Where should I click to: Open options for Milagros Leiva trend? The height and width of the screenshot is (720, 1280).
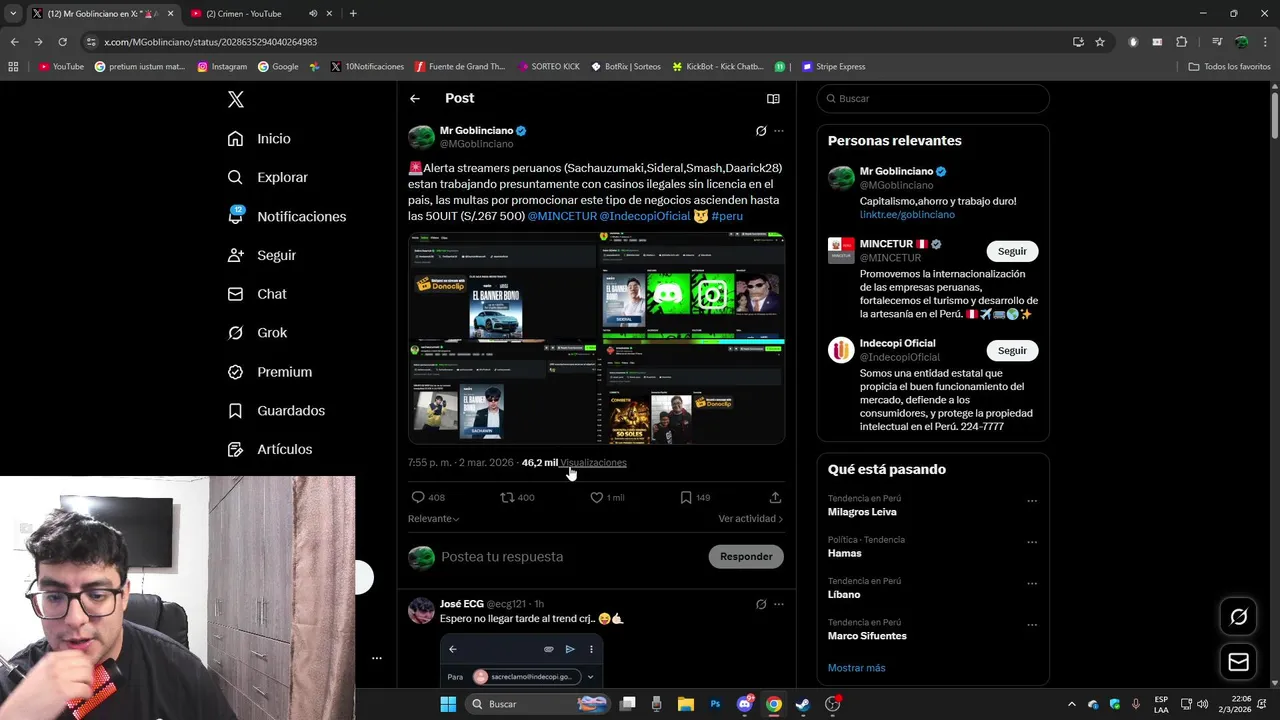click(x=1032, y=501)
